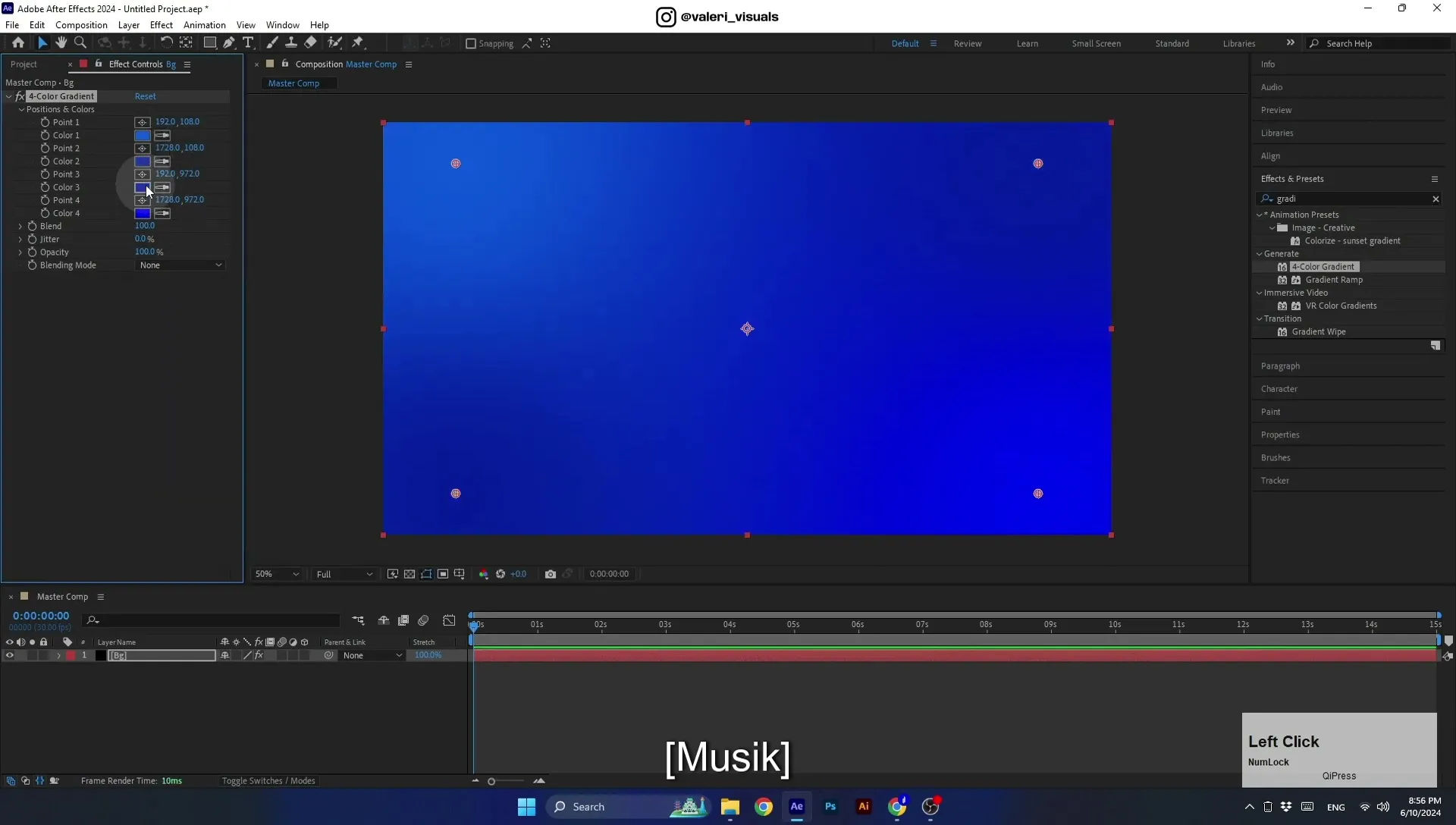Open the 50% magnification dropdown

click(x=277, y=574)
